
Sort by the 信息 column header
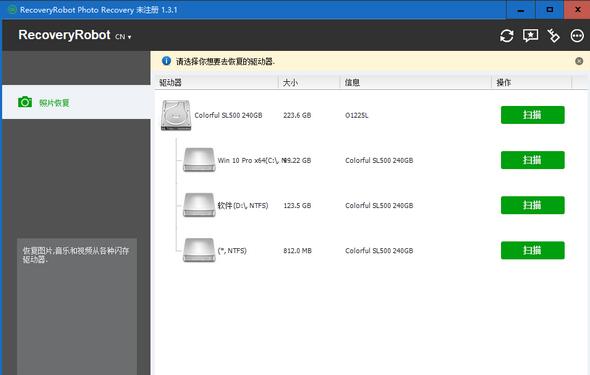point(416,82)
